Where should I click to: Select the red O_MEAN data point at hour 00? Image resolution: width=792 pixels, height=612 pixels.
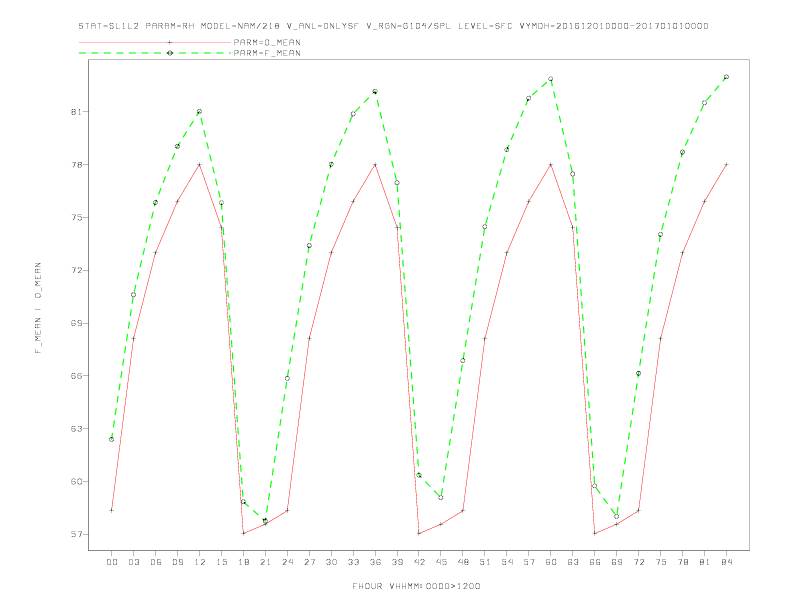[x=112, y=511]
